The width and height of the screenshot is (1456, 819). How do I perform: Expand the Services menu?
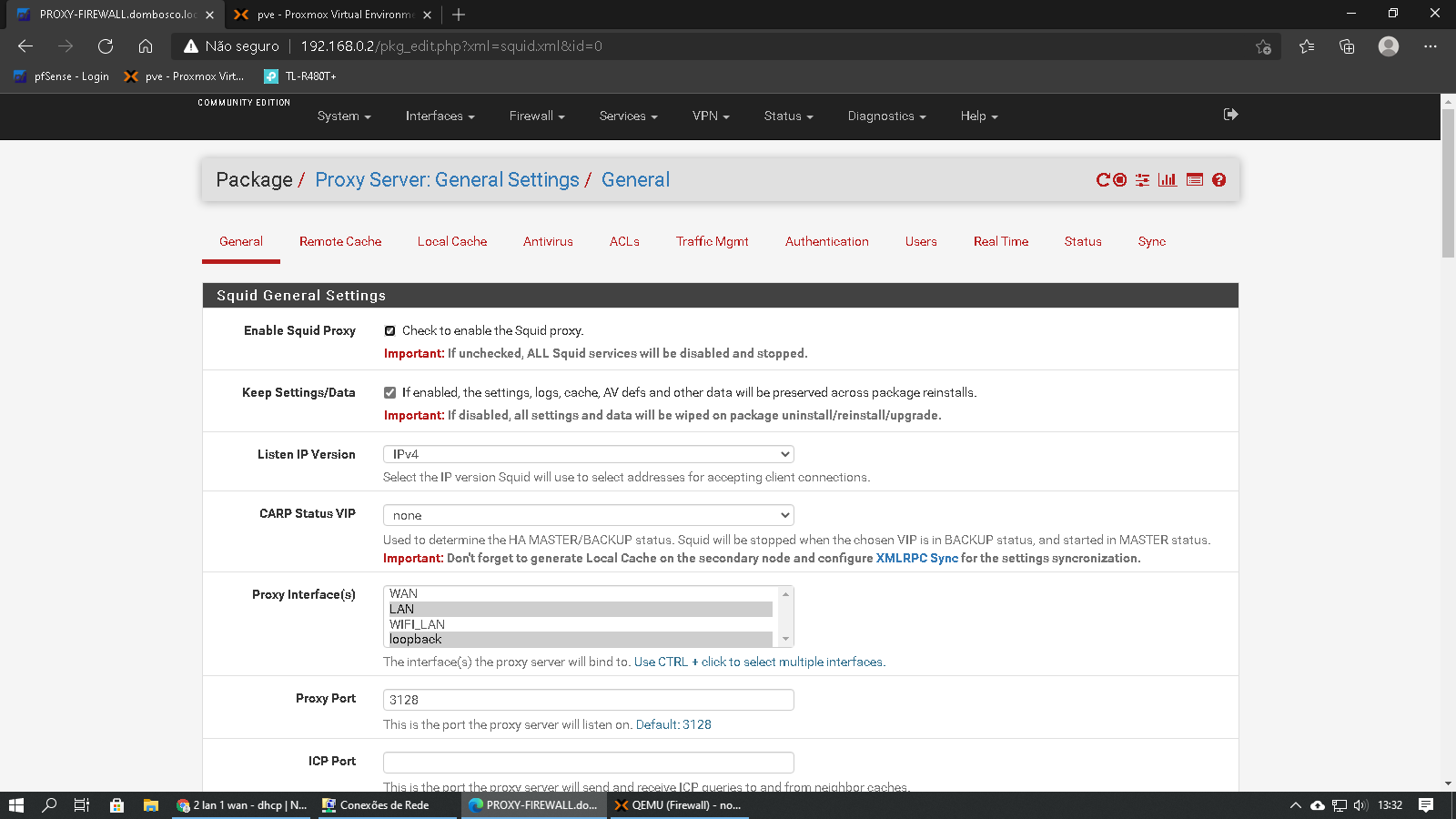628,116
